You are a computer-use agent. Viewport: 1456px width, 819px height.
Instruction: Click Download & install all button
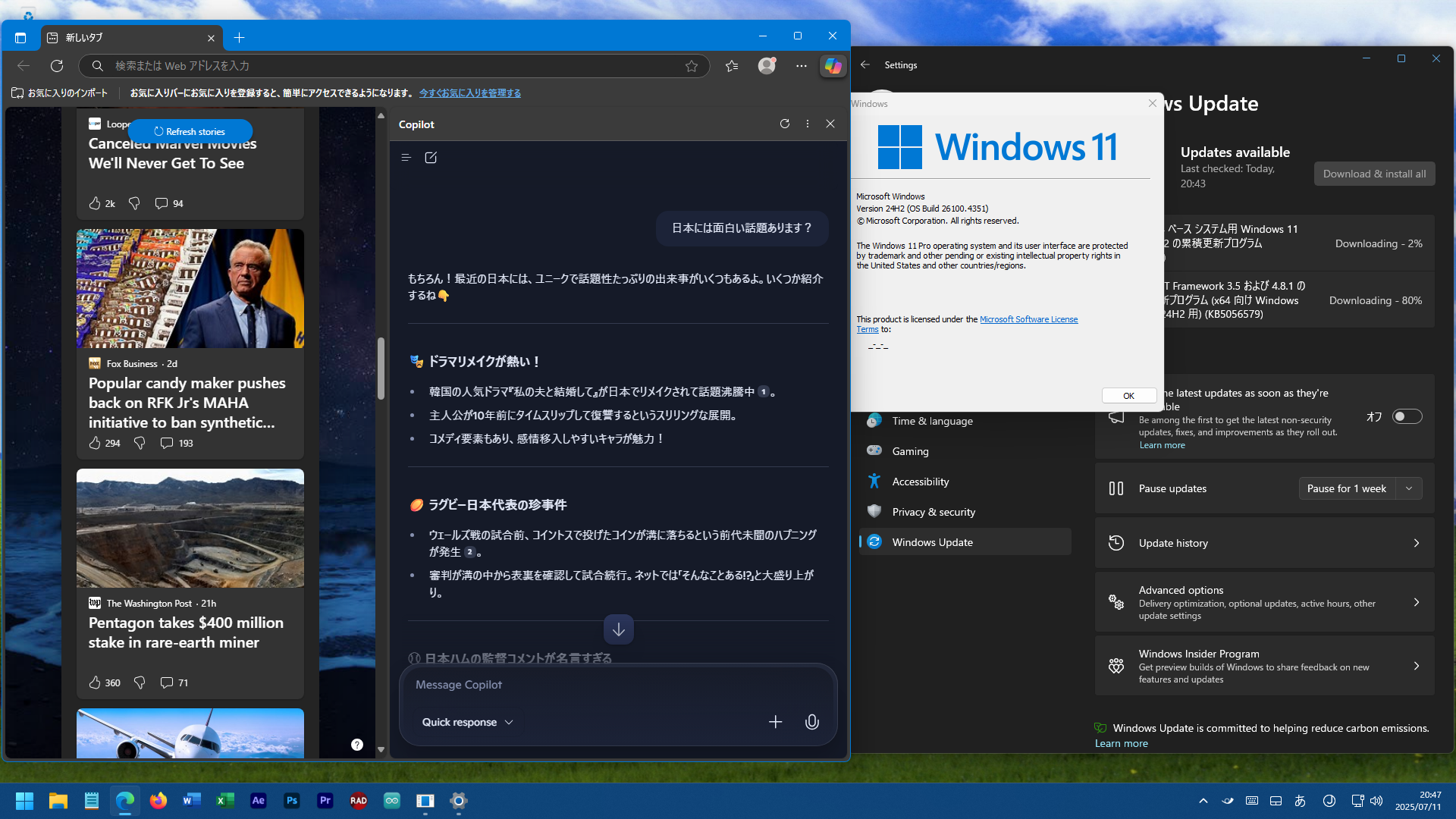[1374, 174]
